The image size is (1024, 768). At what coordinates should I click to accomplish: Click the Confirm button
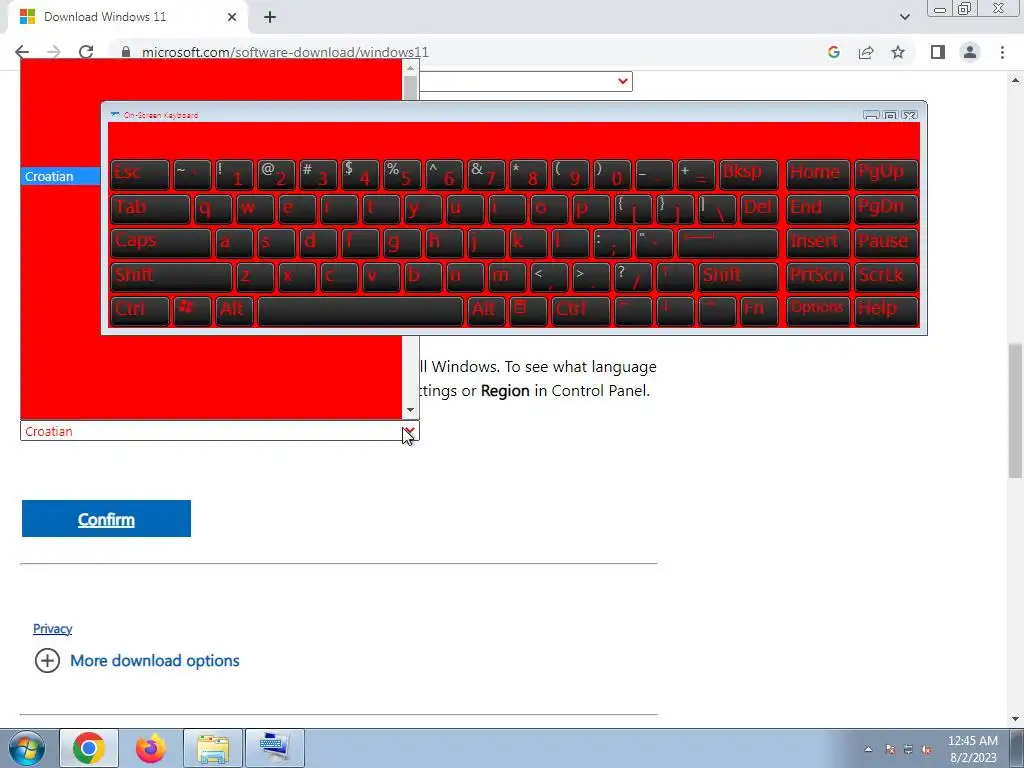[106, 519]
